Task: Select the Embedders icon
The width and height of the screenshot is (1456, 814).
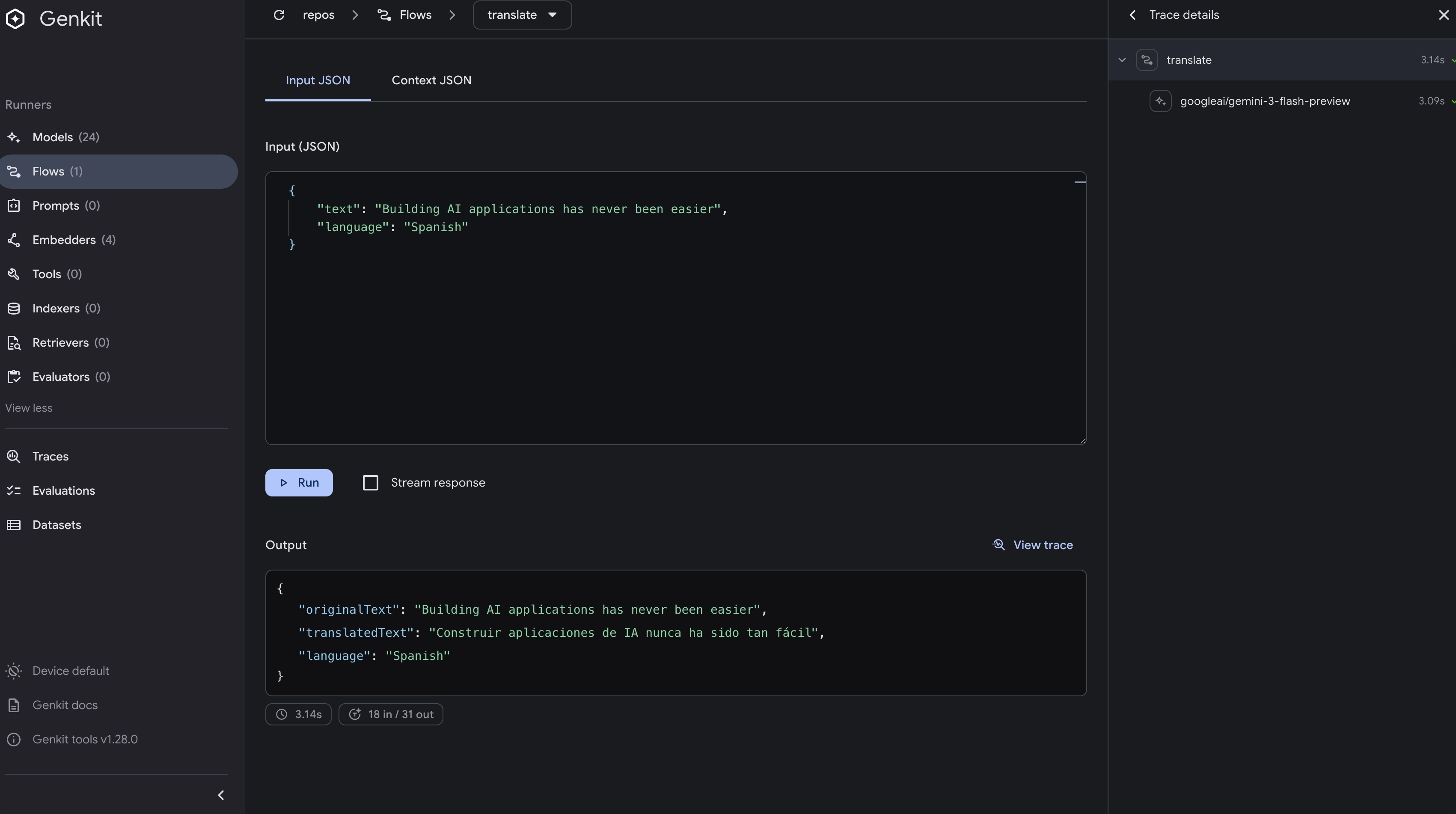Action: 14,240
